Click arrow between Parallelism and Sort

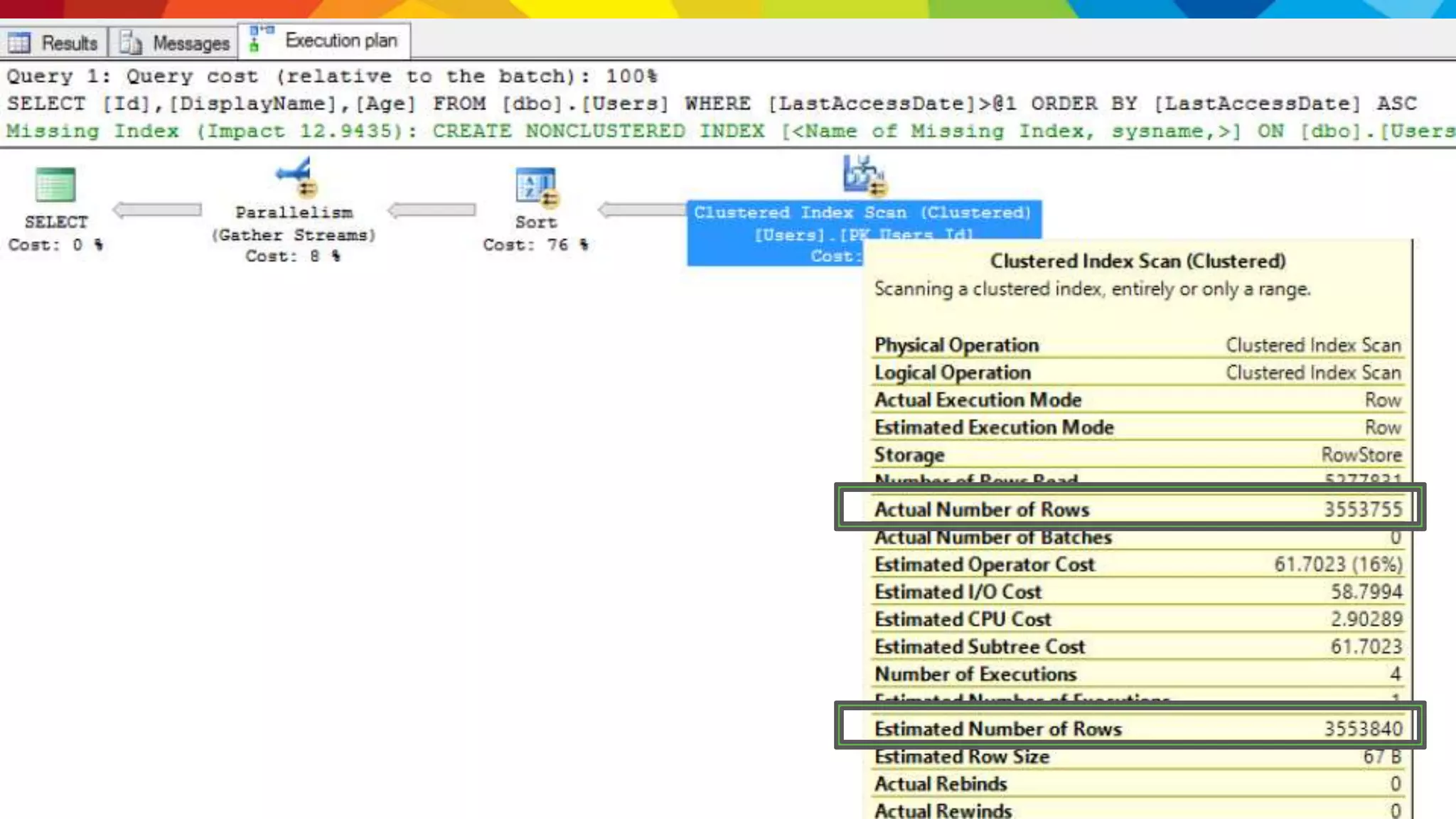[x=432, y=210]
